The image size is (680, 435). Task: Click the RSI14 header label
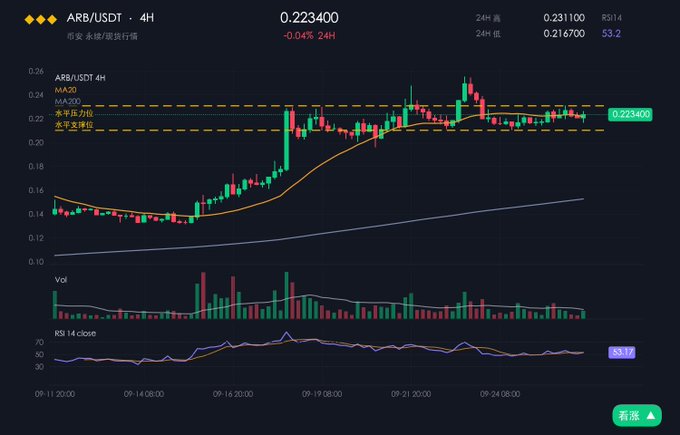(x=611, y=18)
